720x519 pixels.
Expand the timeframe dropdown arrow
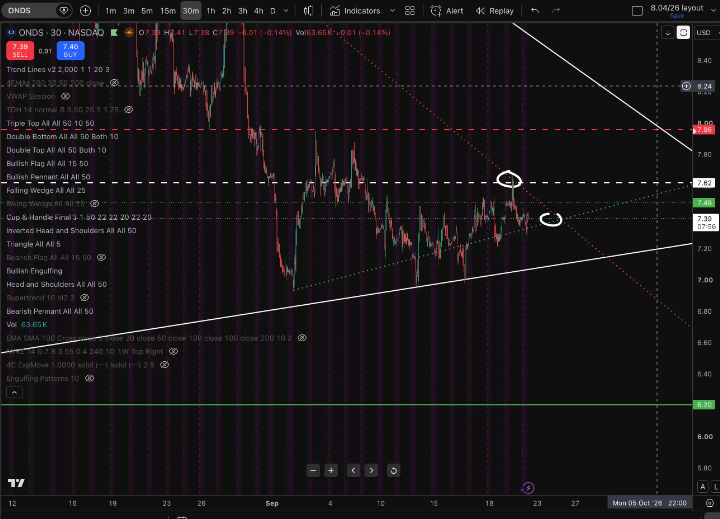point(286,11)
